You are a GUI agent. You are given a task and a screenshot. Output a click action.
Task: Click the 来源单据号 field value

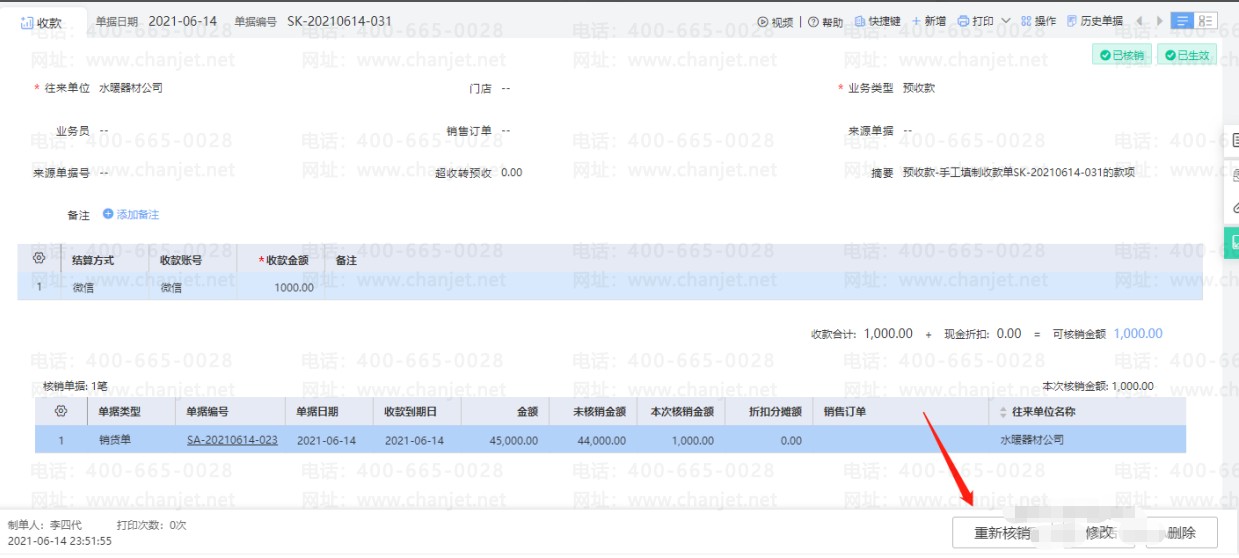click(104, 172)
